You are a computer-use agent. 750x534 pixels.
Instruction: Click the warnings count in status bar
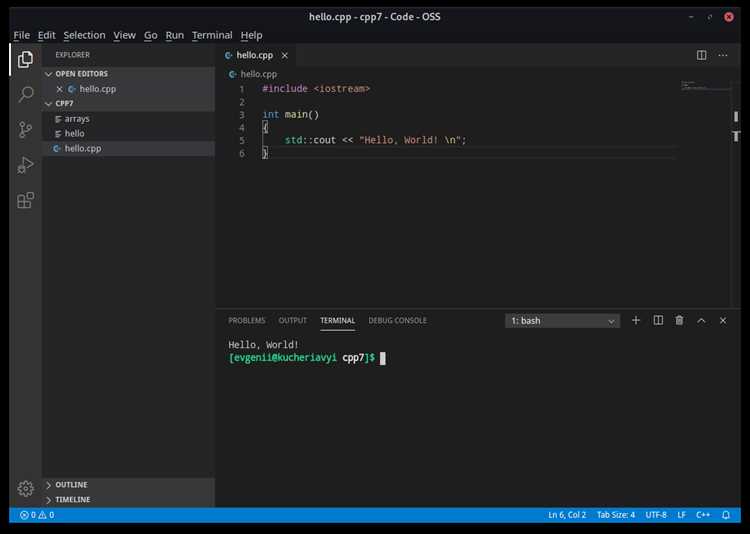pos(46,515)
